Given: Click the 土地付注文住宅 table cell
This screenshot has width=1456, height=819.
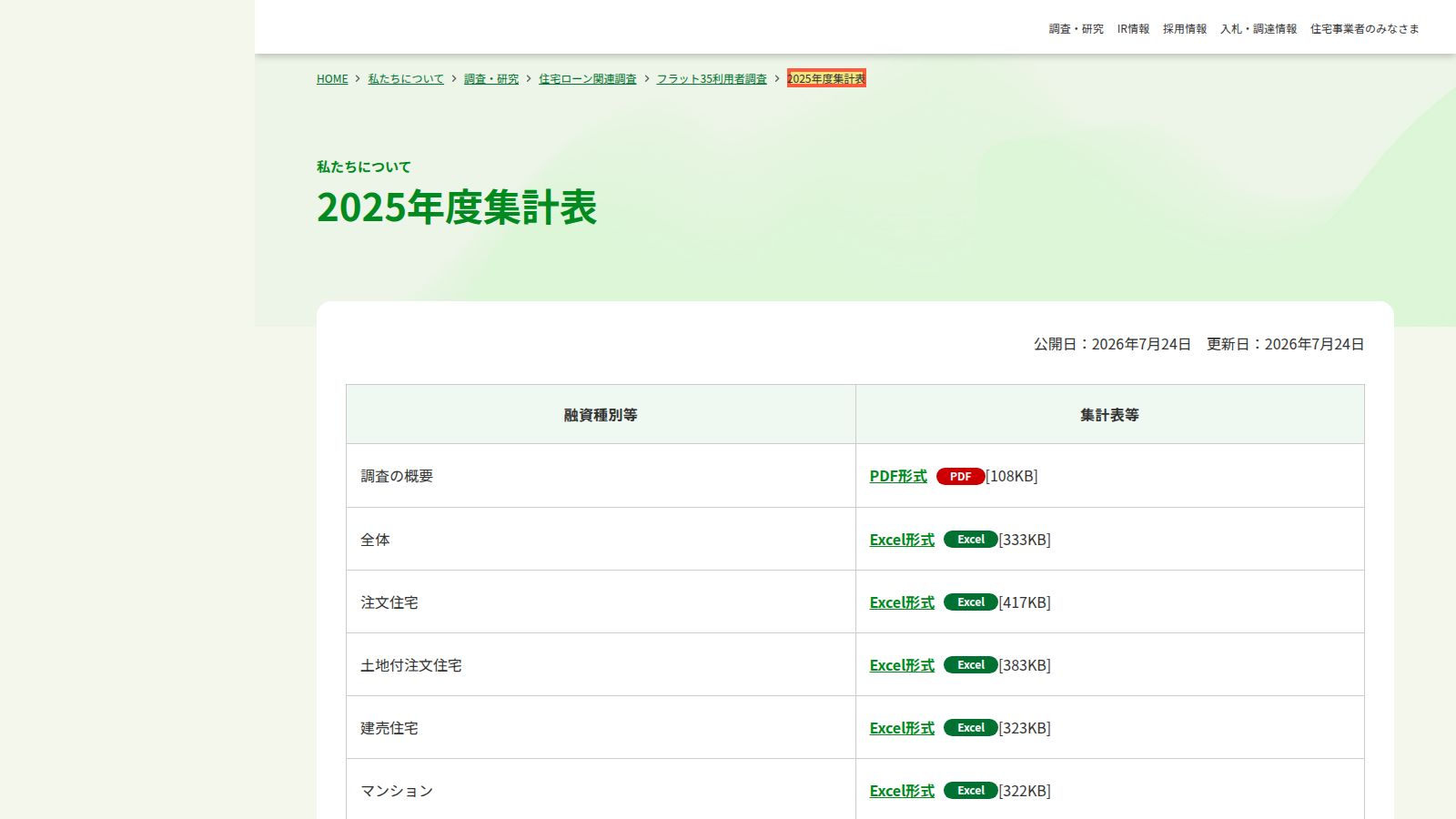Looking at the screenshot, I should pyautogui.click(x=601, y=664).
